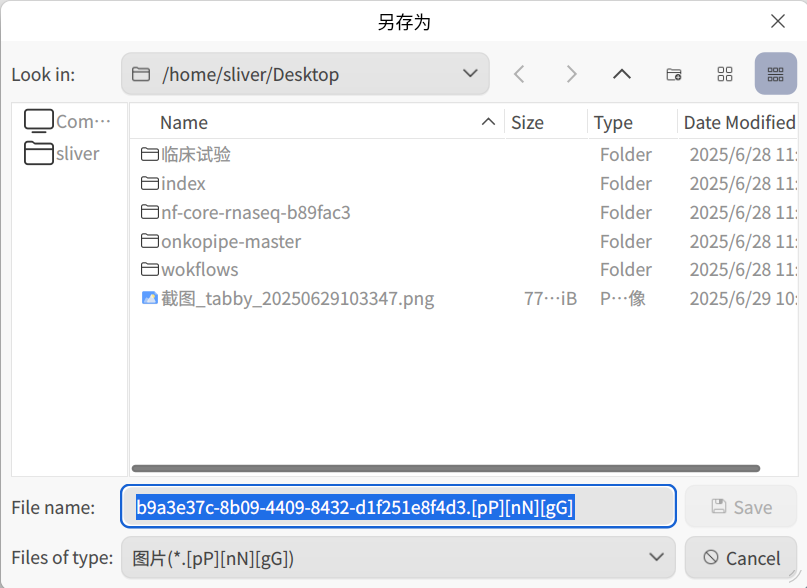The width and height of the screenshot is (807, 588).
Task: Select the 临床试验 folder
Action: 185,154
